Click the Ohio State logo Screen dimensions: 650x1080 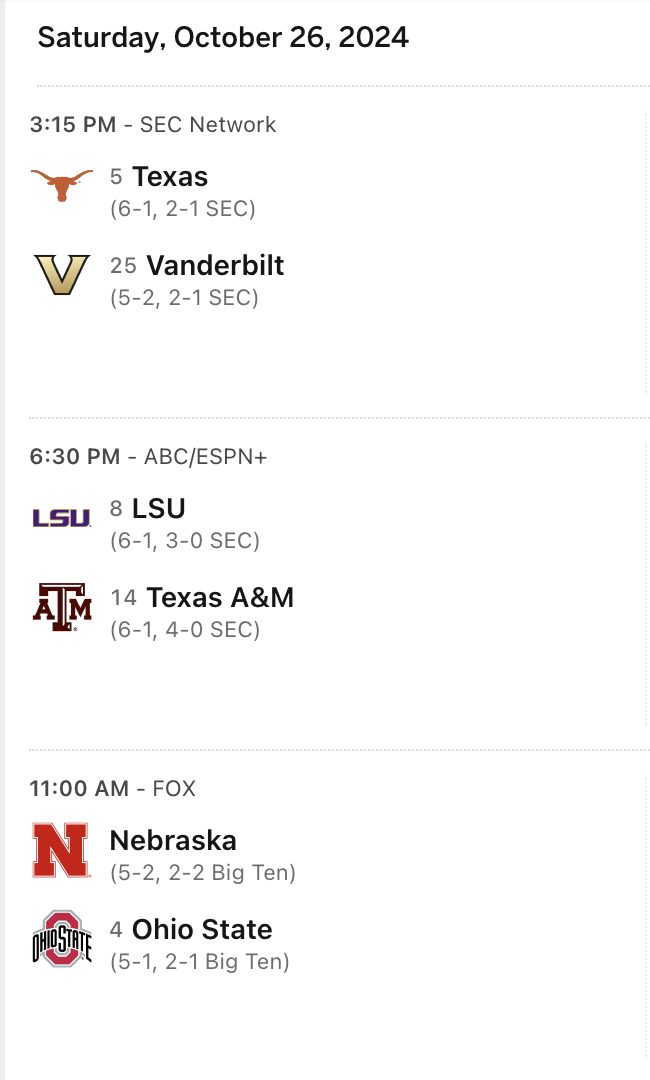coord(61,939)
